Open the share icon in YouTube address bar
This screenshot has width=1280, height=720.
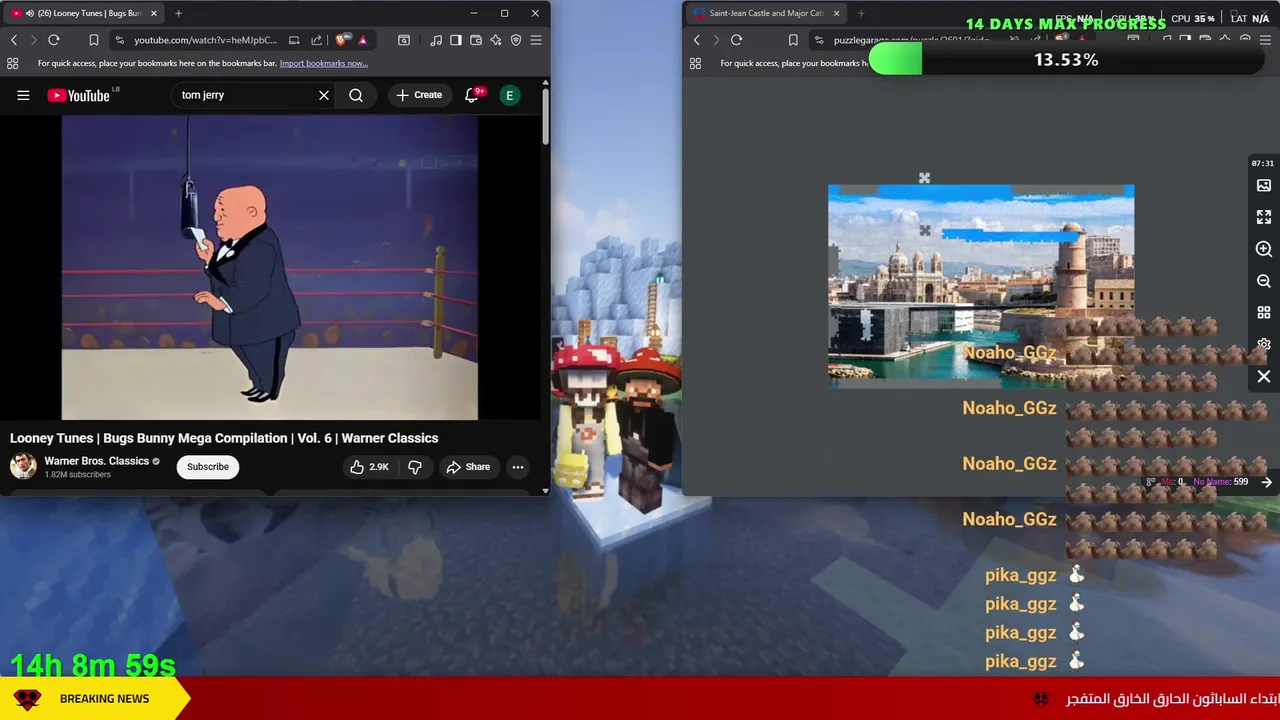click(x=316, y=40)
